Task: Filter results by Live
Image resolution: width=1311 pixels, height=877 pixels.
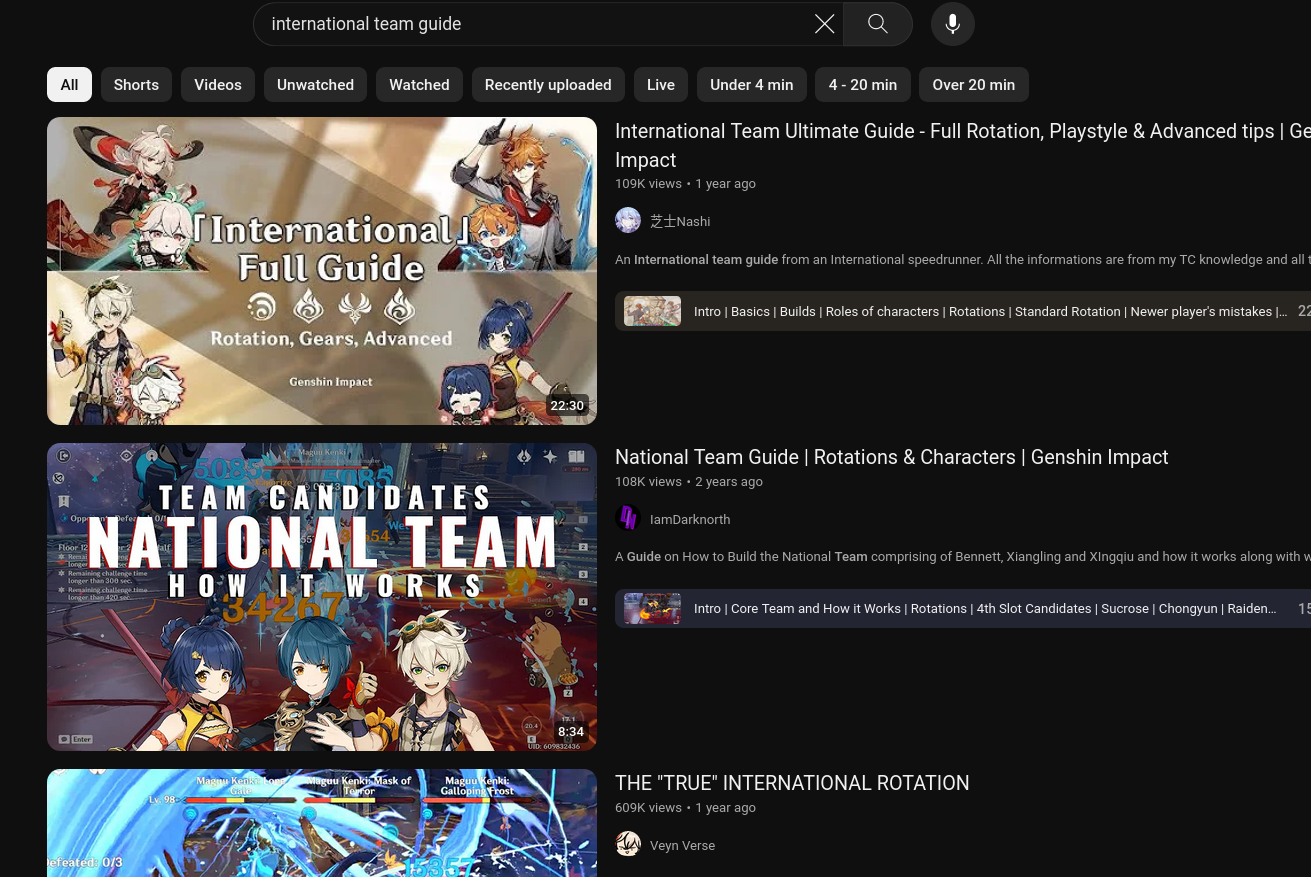Action: (x=661, y=85)
